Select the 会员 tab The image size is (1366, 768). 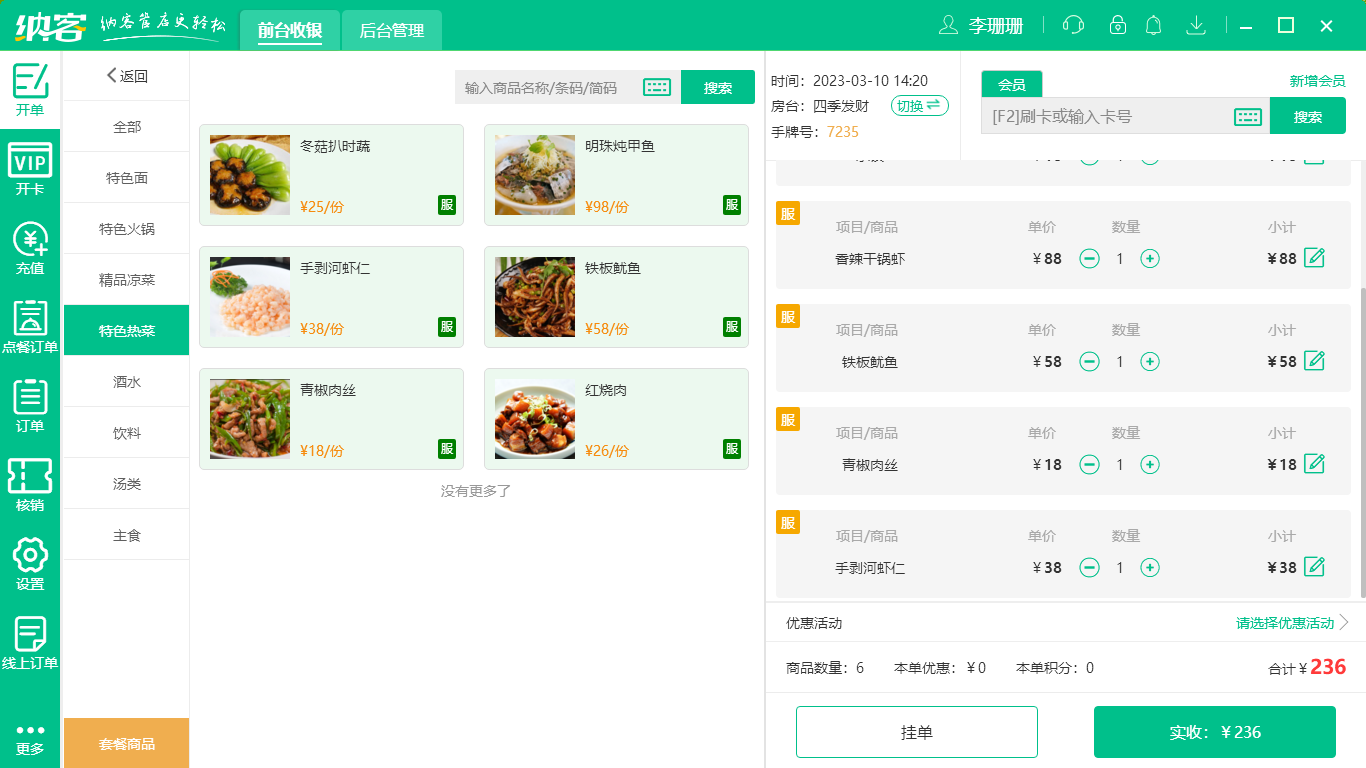point(1012,84)
